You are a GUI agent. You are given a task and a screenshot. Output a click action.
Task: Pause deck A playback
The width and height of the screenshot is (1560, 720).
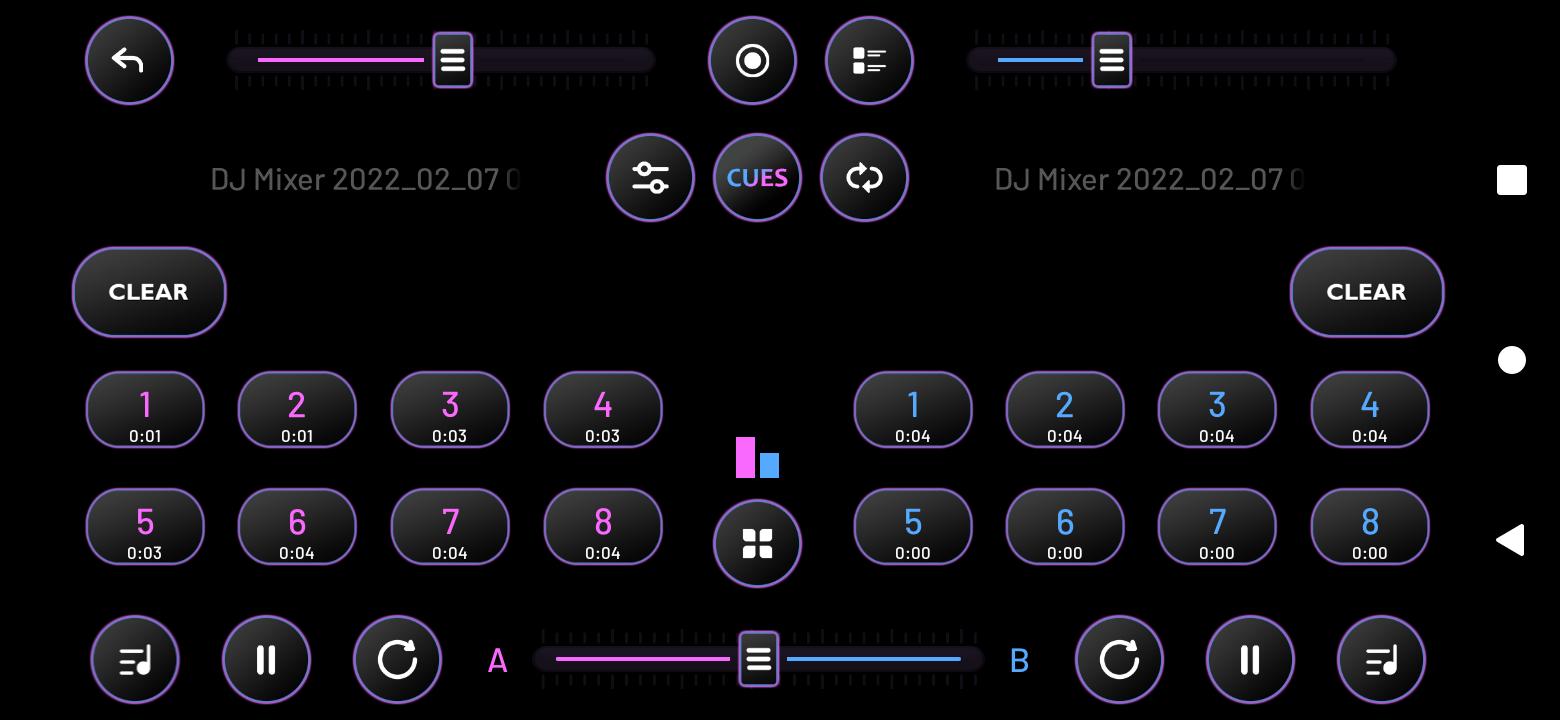pos(266,660)
